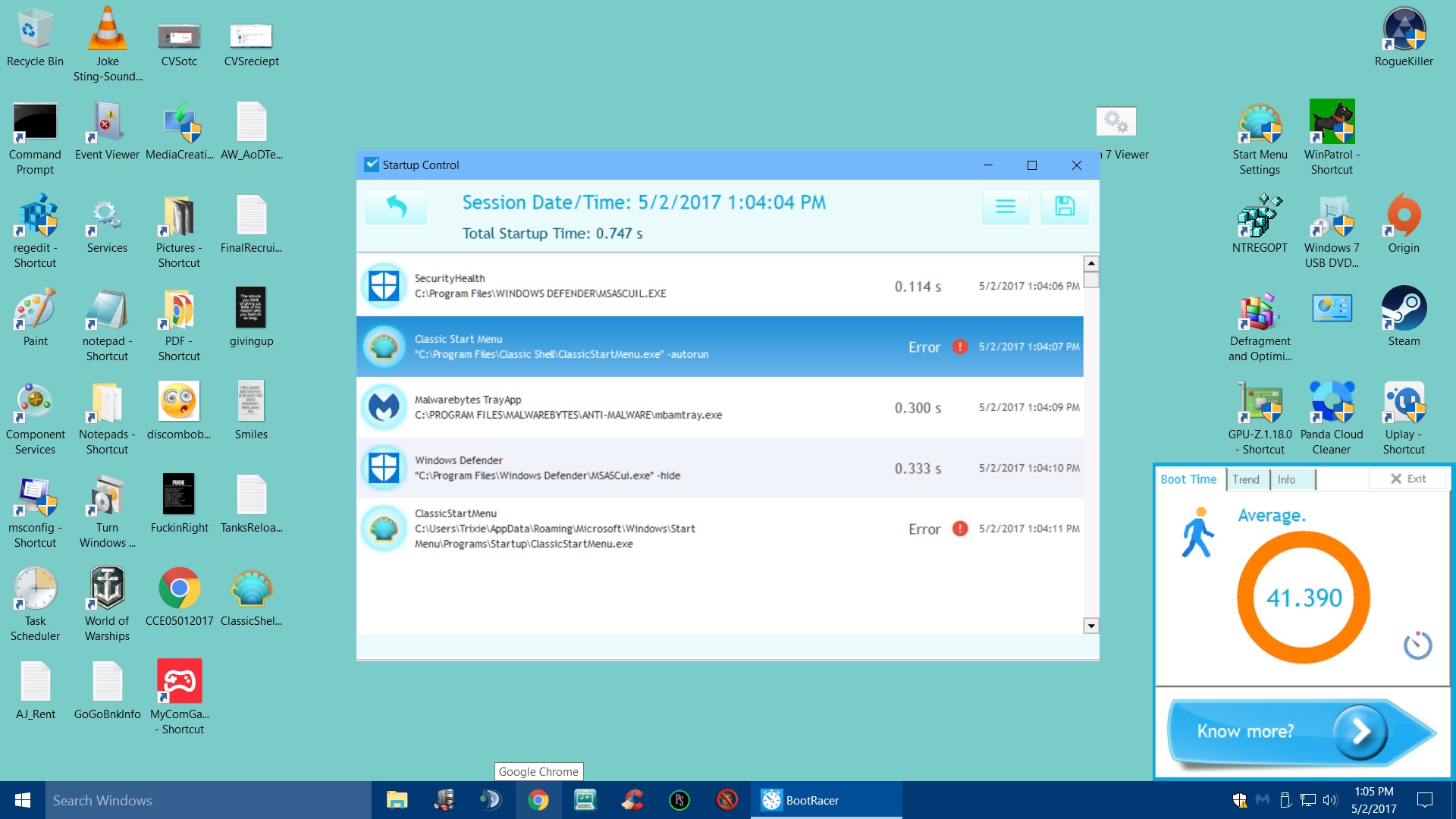Viewport: 1456px width, 819px height.
Task: Click the red error icon for Classic Start Menu
Action: click(960, 347)
